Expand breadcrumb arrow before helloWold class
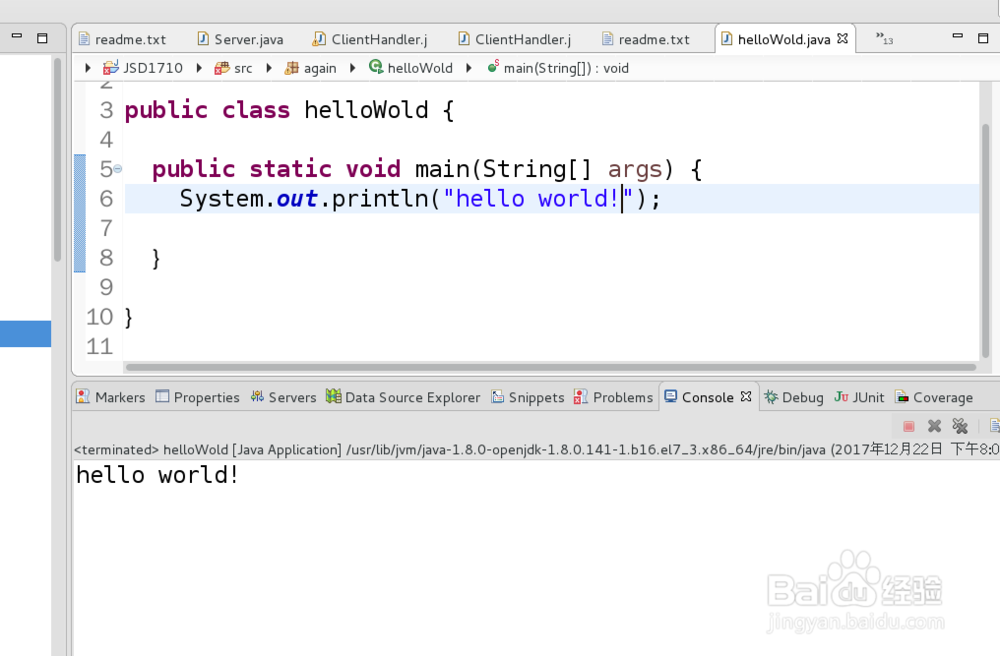This screenshot has height=656, width=1000. click(x=352, y=68)
